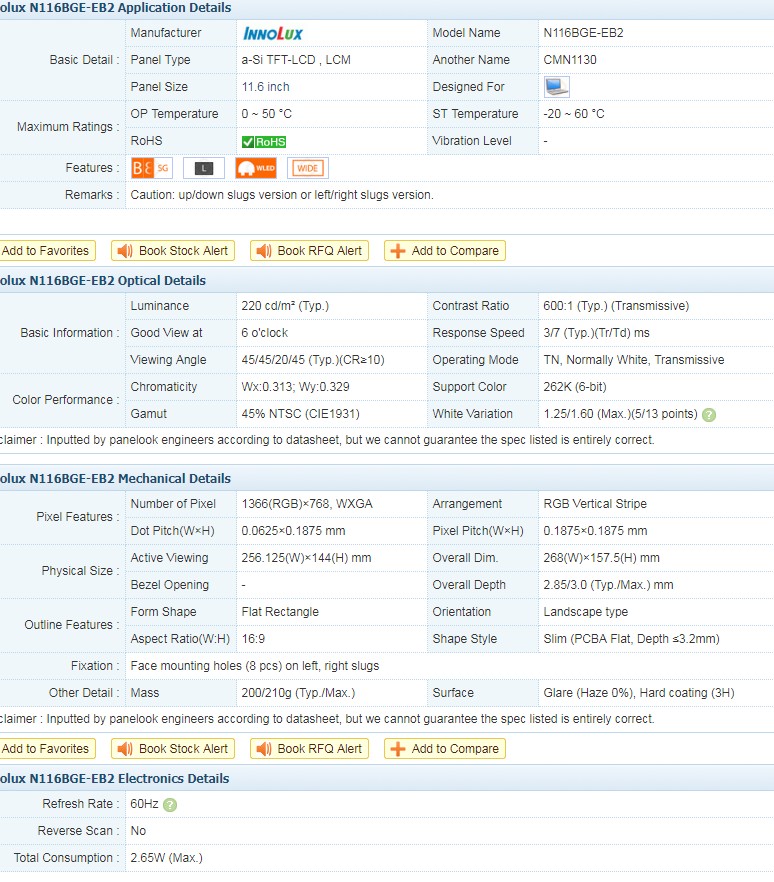The width and height of the screenshot is (774, 882).
Task: Click the '256.125(W)×144(H) mm' active viewing value
Action: pos(307,557)
